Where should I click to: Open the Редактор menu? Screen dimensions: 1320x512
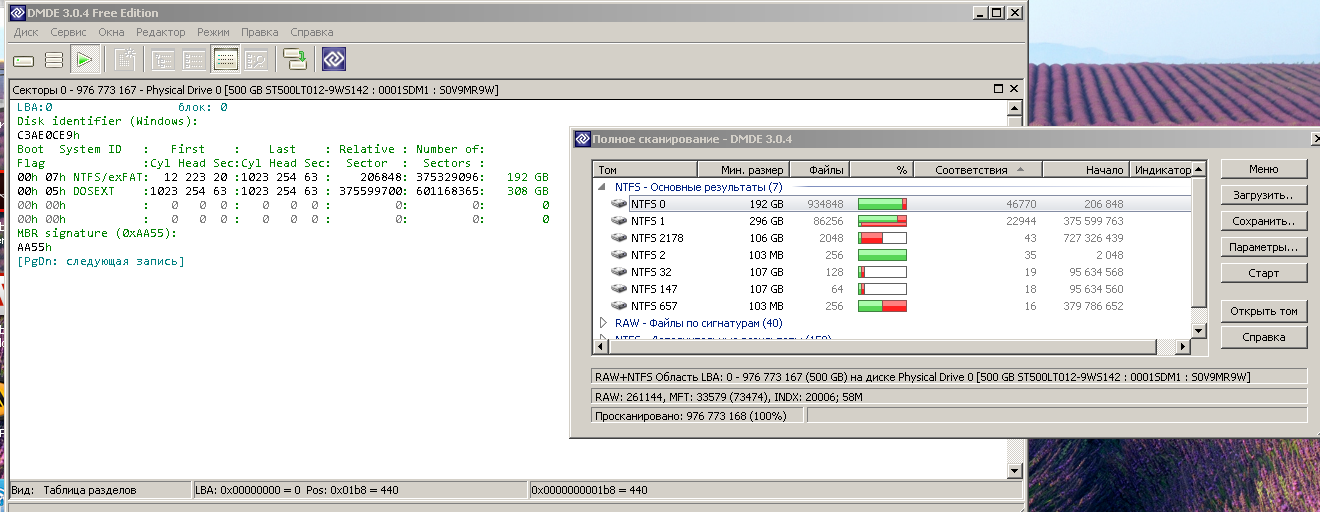click(160, 32)
